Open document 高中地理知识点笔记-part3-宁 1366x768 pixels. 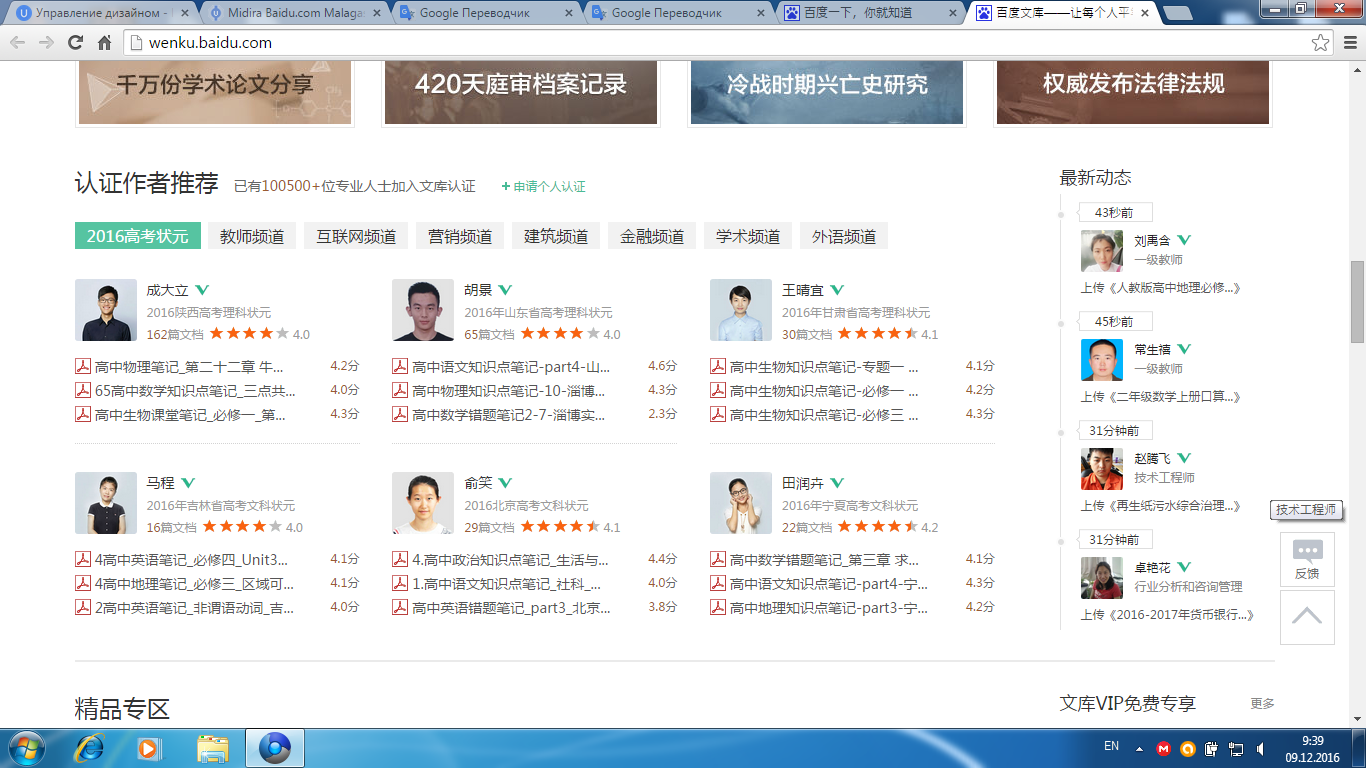[829, 608]
